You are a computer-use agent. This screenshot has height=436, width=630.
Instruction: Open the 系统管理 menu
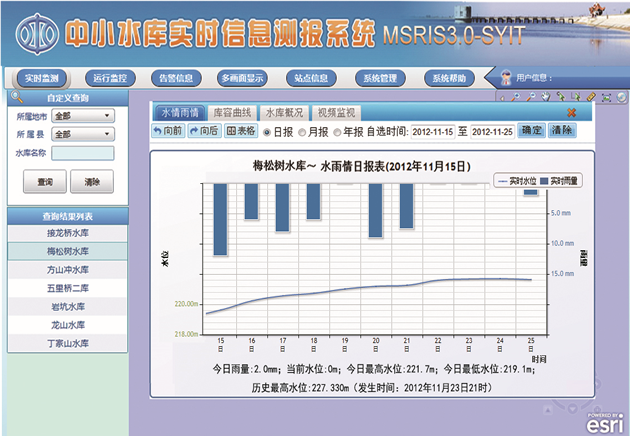click(x=380, y=78)
